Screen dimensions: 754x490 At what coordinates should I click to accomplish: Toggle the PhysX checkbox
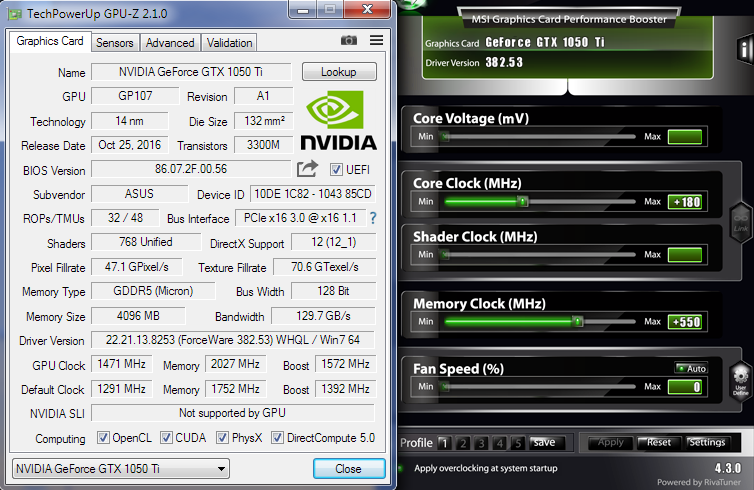[x=222, y=438]
